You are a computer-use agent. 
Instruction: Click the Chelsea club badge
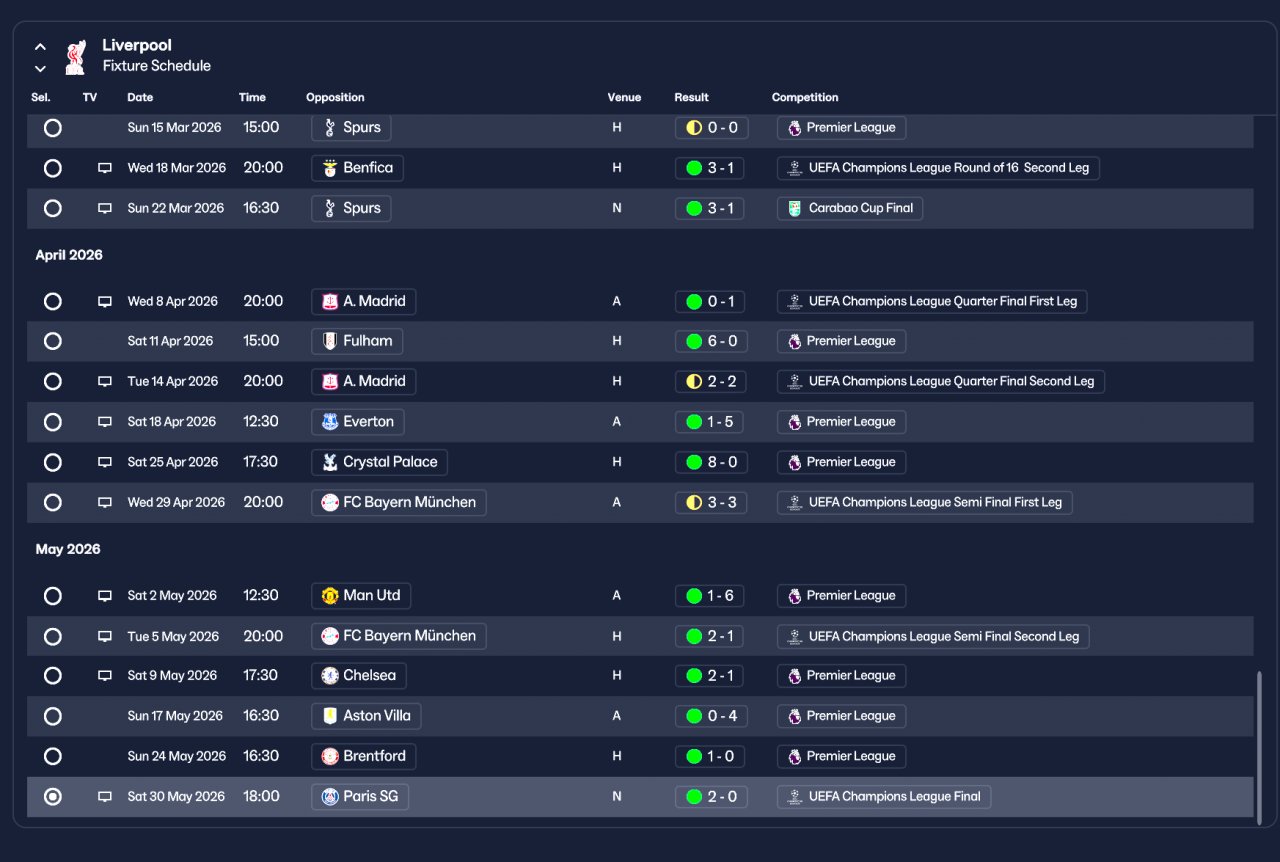(x=330, y=676)
